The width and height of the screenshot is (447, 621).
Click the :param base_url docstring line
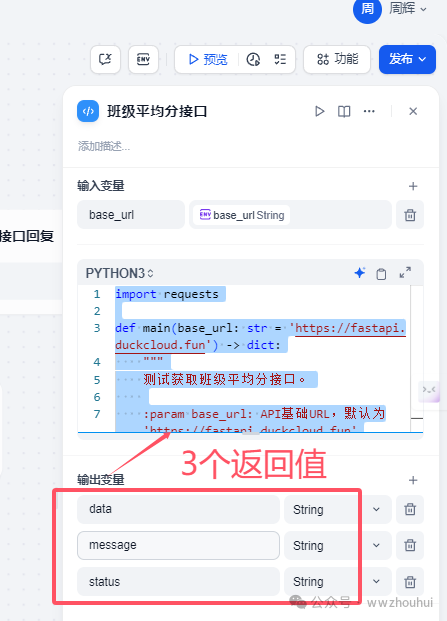264,414
